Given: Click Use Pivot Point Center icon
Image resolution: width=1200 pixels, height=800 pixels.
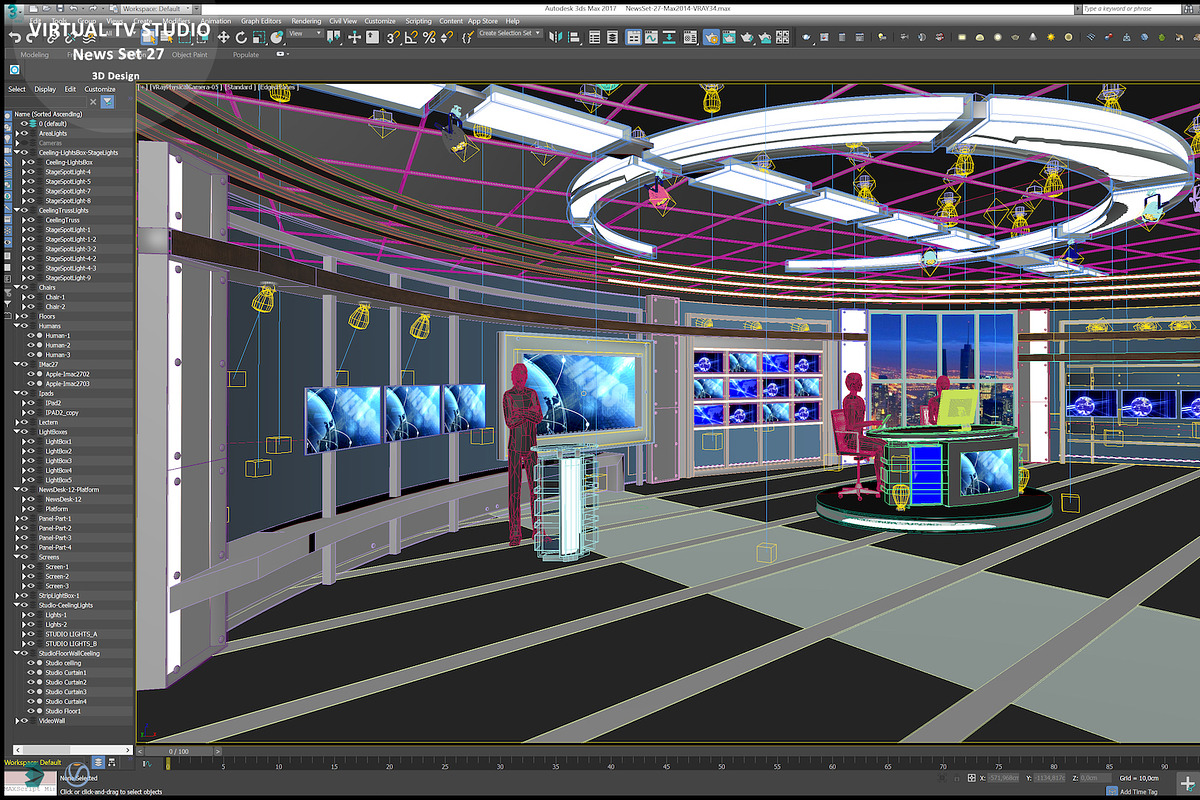Looking at the screenshot, I should click(x=332, y=37).
